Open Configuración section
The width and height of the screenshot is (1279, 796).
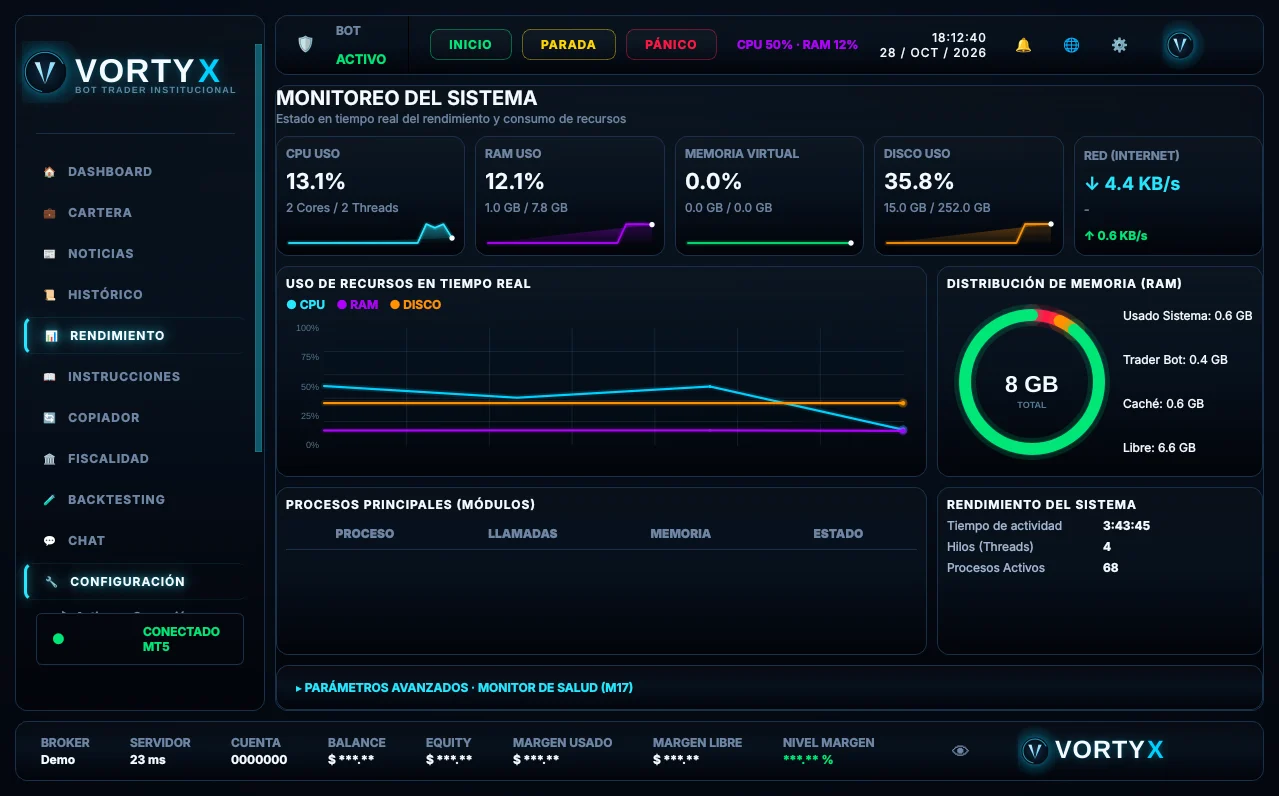(x=134, y=582)
